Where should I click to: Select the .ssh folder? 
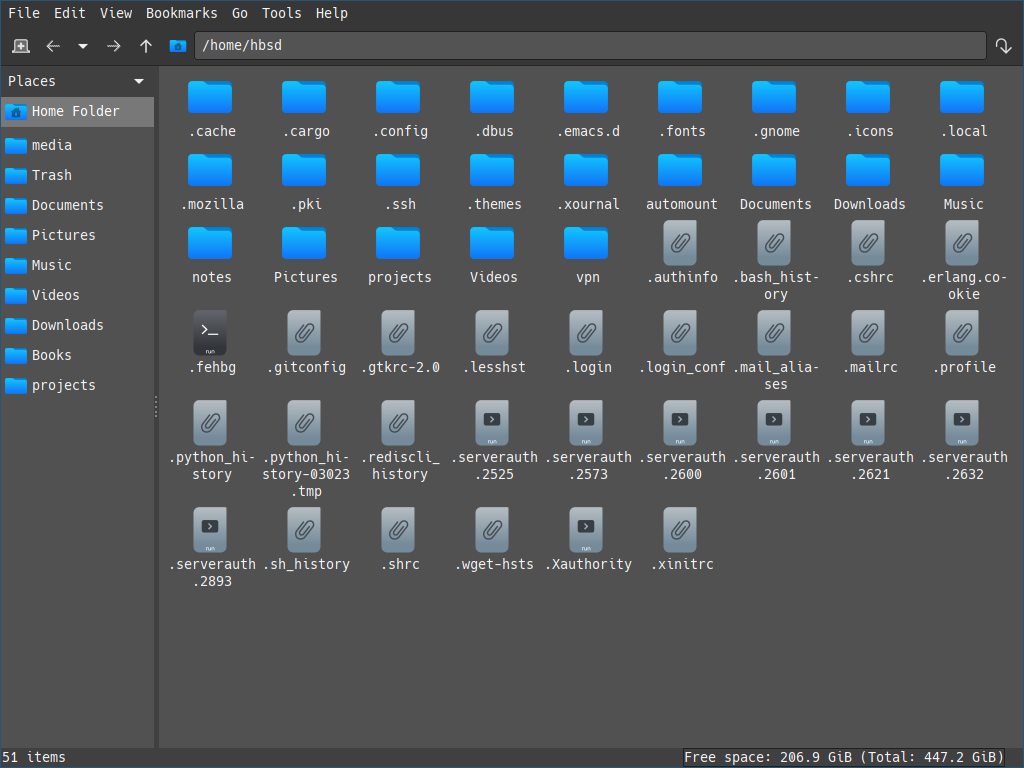398,170
